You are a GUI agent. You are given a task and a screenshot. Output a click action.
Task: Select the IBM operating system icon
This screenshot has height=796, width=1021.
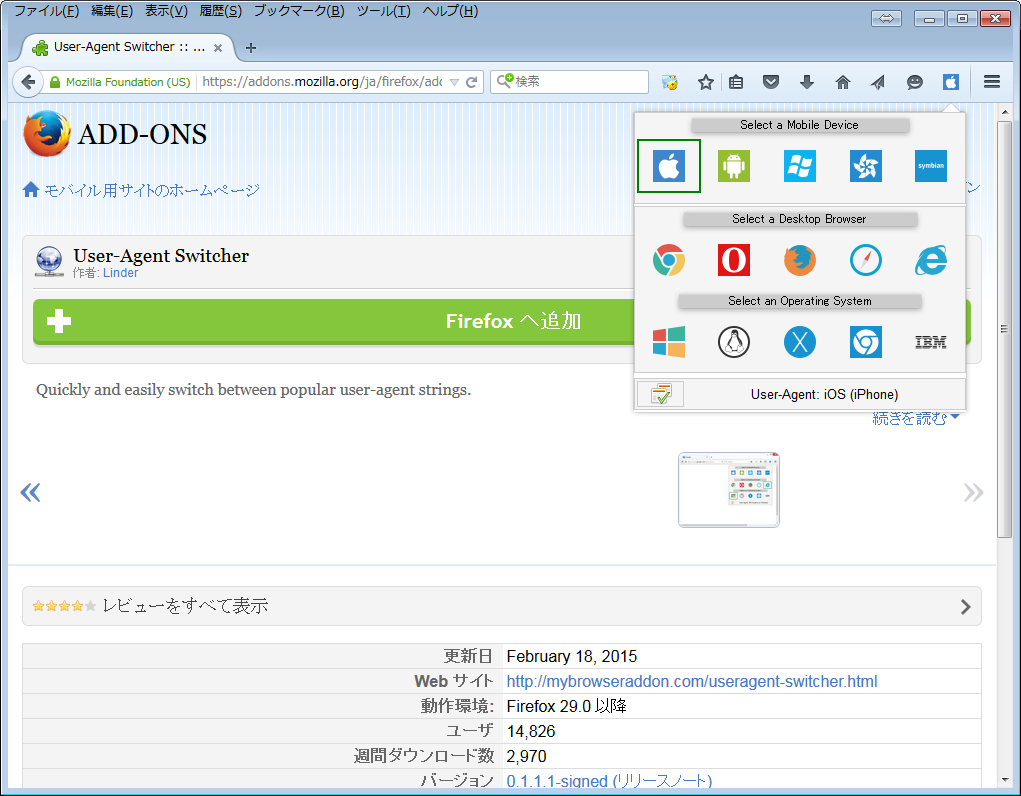pos(930,342)
